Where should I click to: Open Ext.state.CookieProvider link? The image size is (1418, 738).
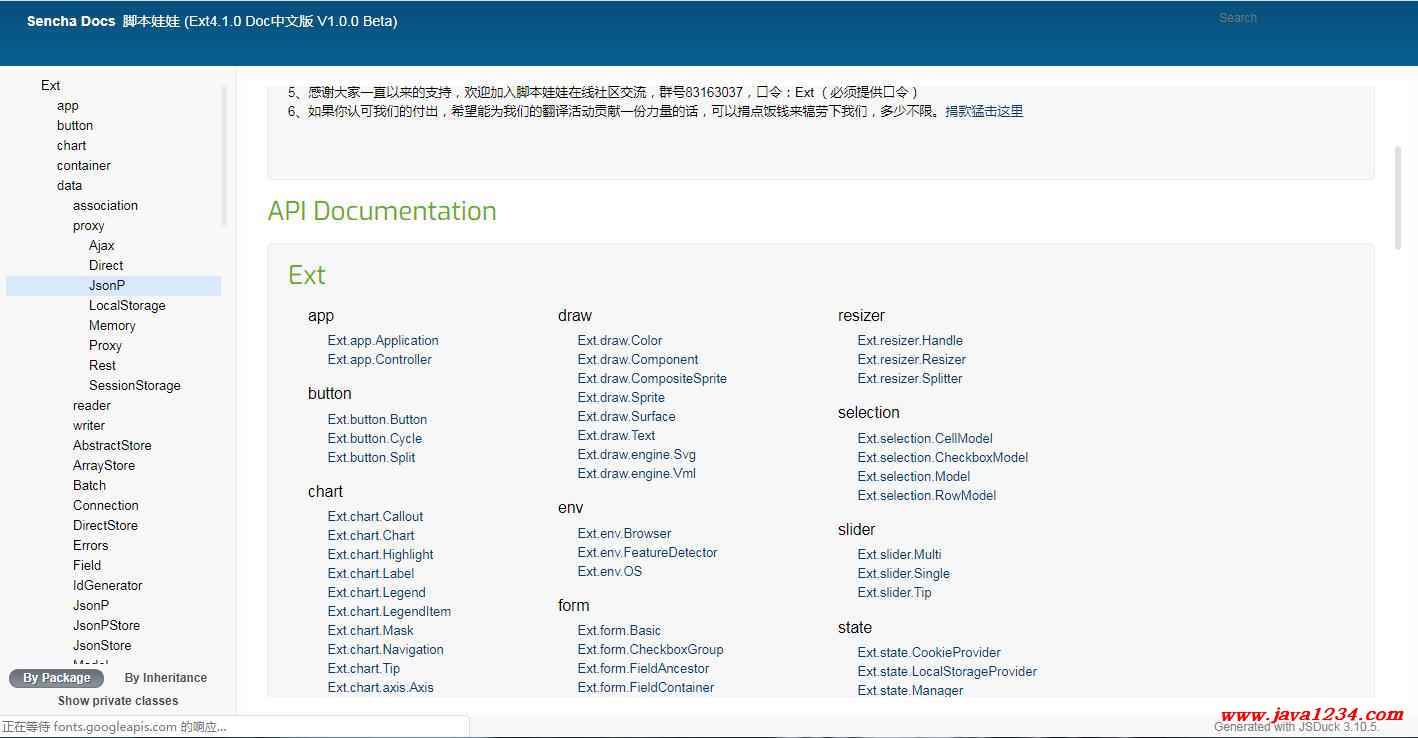(x=929, y=653)
